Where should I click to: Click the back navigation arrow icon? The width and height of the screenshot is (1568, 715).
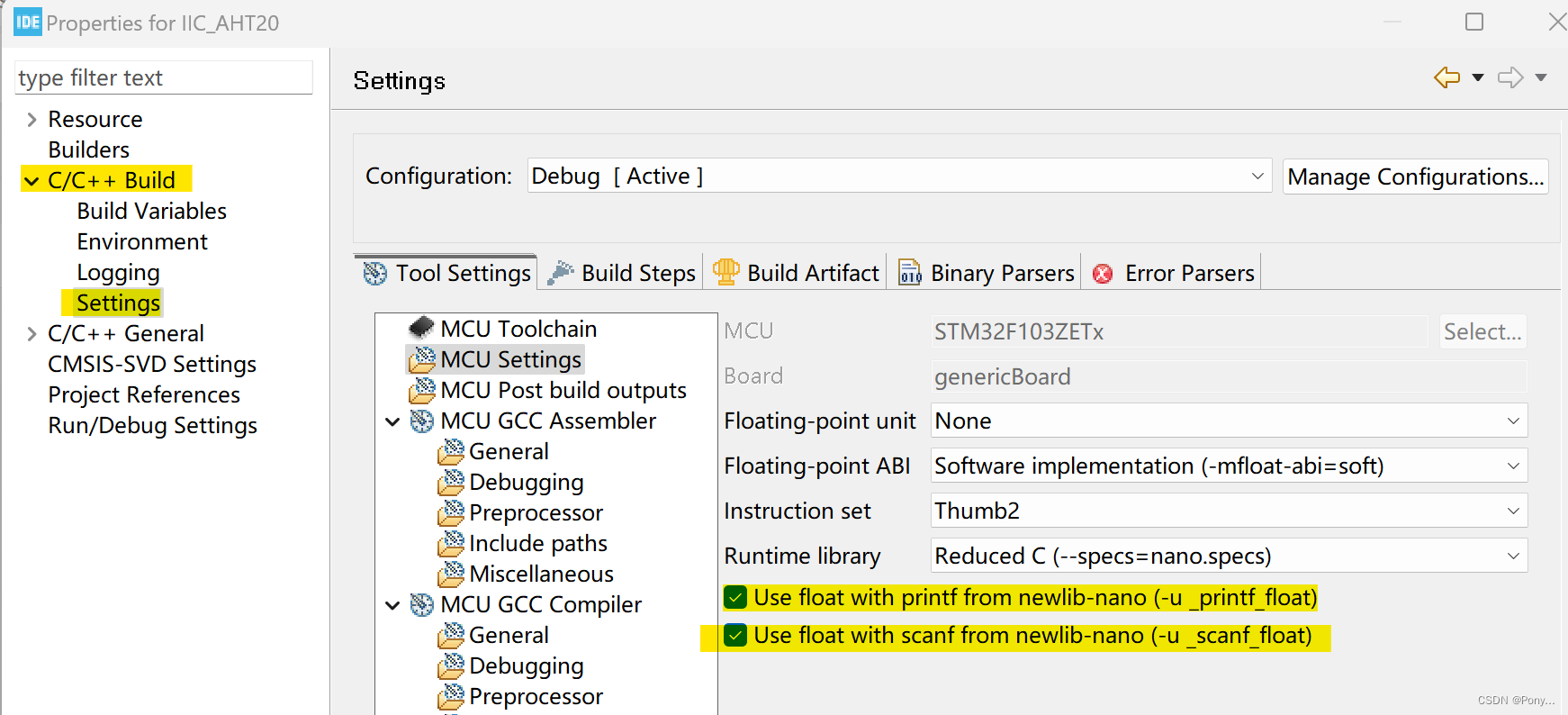pos(1446,77)
